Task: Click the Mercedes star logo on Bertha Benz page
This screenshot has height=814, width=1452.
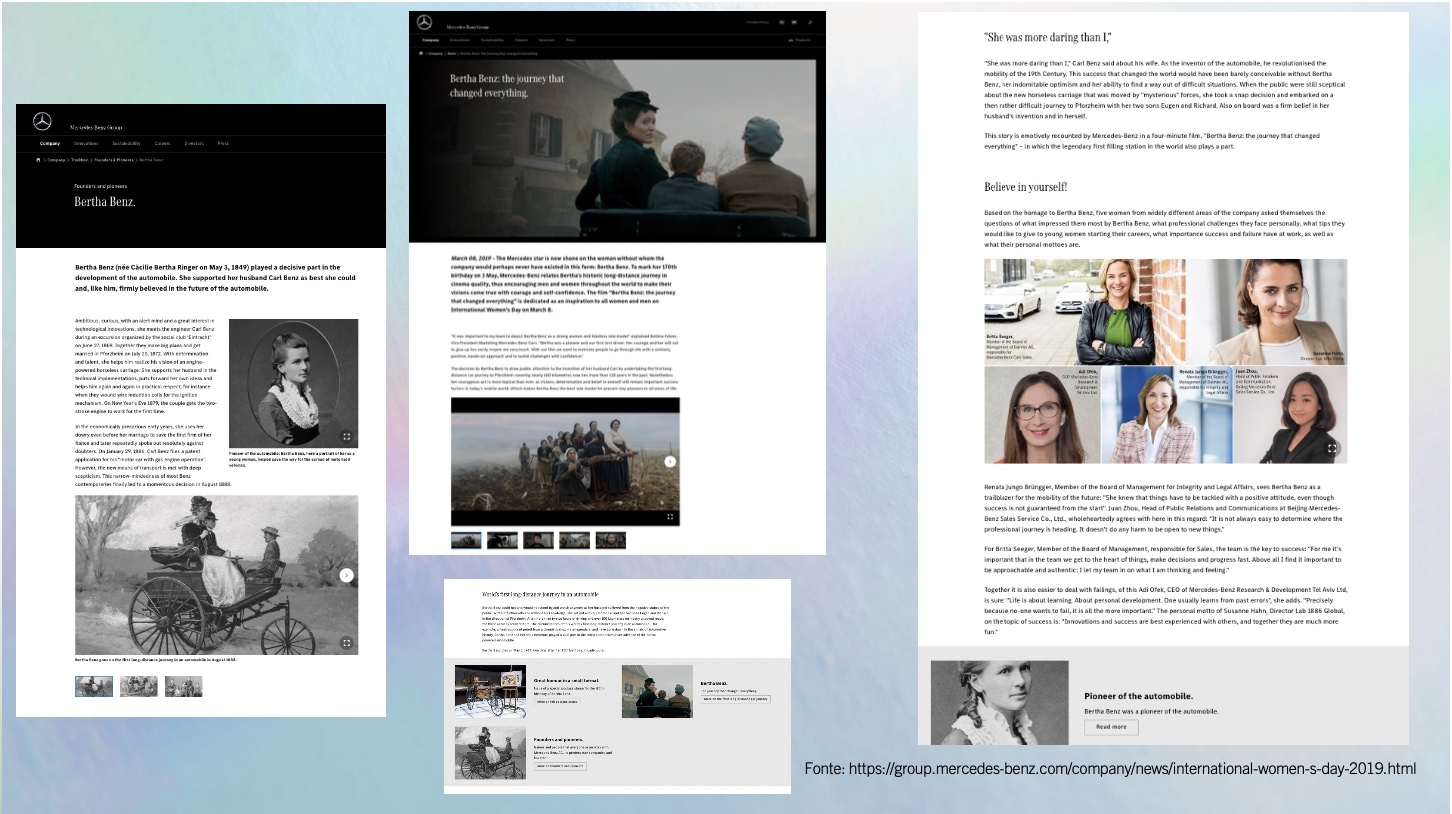Action: click(42, 121)
